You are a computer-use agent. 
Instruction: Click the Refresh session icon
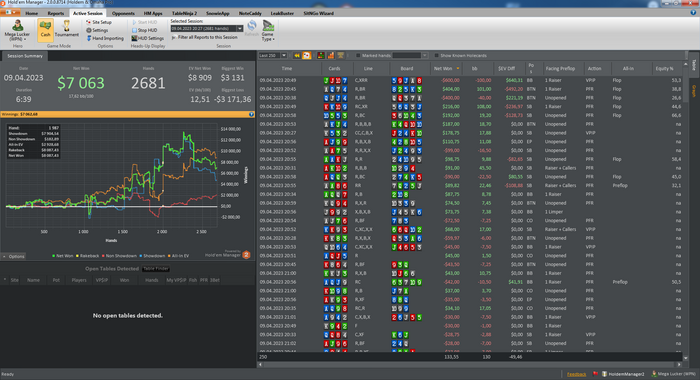252,28
